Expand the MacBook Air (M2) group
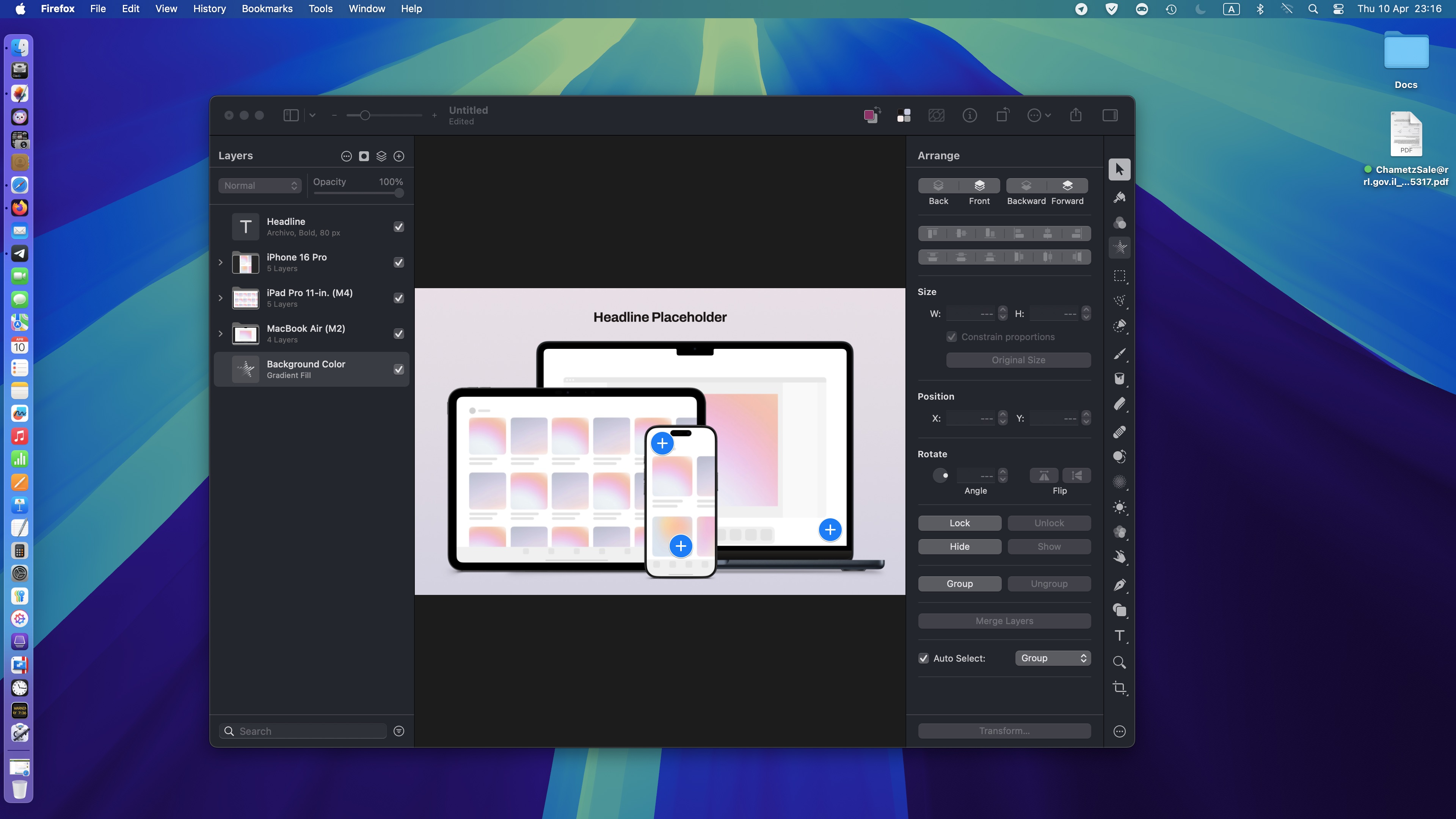1456x819 pixels. point(220,334)
